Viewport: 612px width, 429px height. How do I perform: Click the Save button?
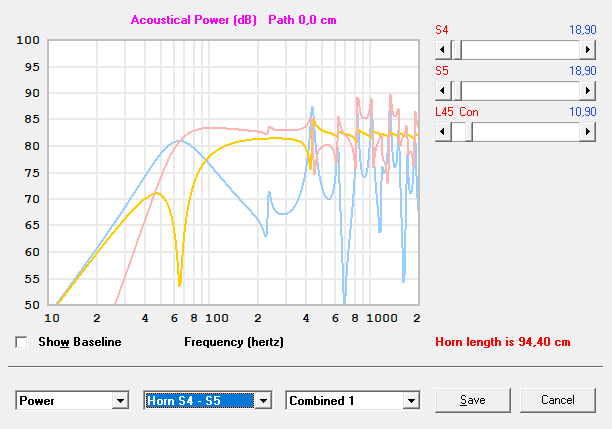pyautogui.click(x=473, y=400)
